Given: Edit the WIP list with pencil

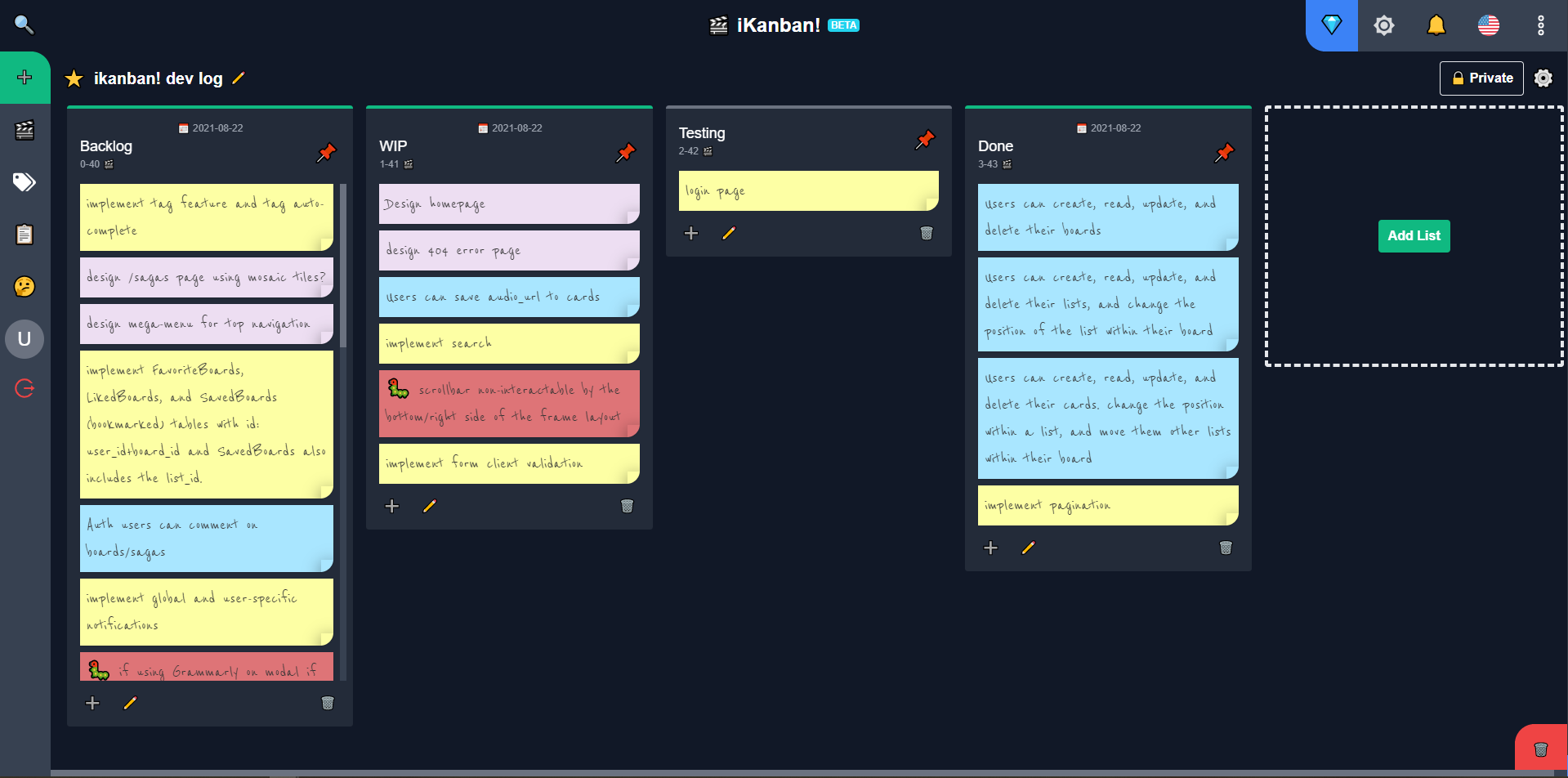Looking at the screenshot, I should pyautogui.click(x=430, y=506).
